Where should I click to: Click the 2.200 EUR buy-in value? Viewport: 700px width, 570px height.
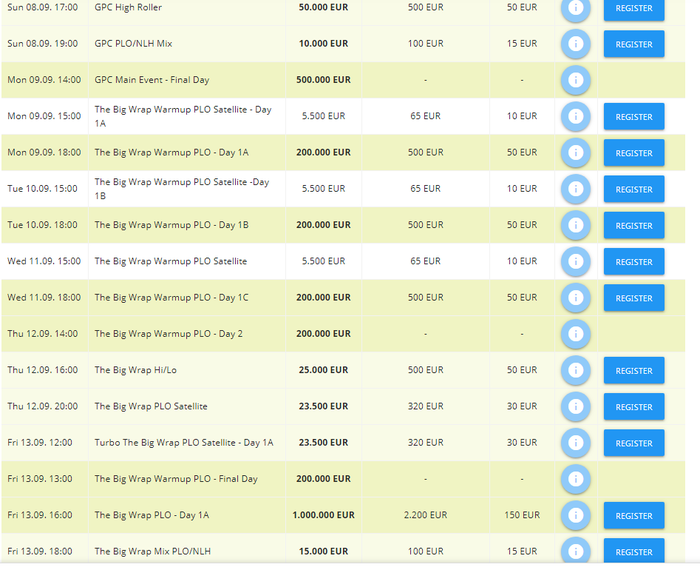coord(425,515)
